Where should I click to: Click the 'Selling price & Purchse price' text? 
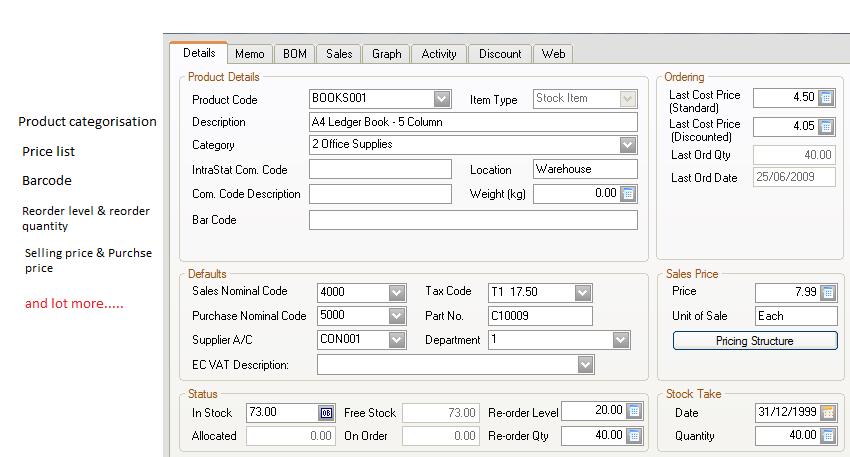pos(88,260)
